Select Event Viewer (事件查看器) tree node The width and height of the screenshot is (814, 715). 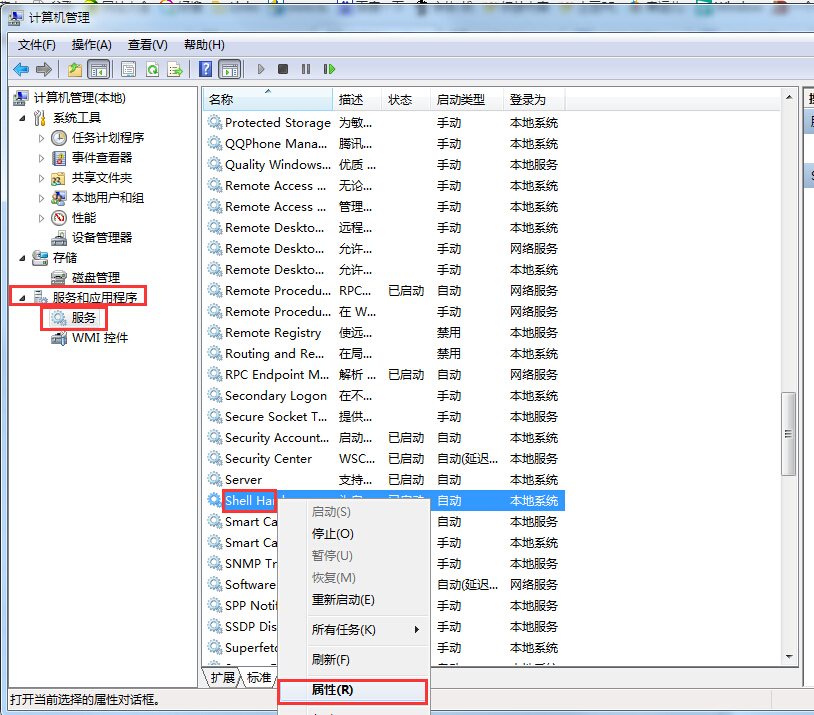(x=102, y=157)
